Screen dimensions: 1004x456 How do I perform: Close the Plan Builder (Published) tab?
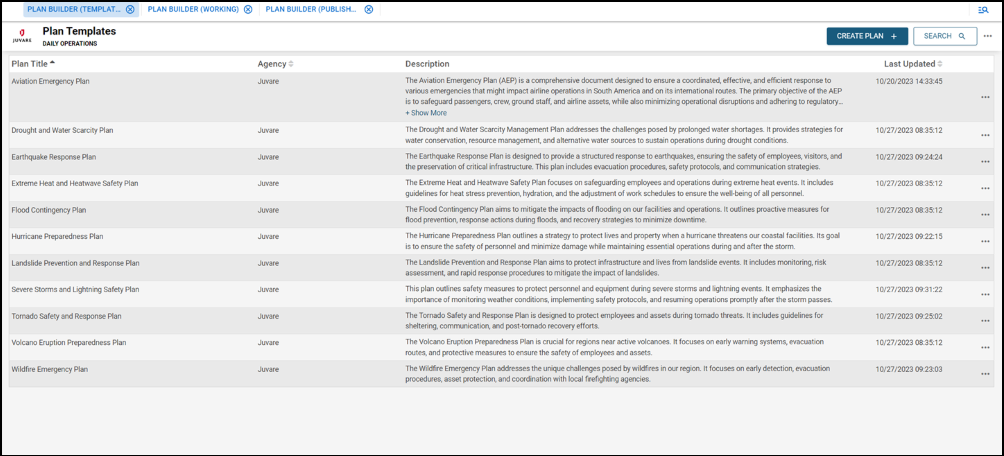tap(369, 9)
